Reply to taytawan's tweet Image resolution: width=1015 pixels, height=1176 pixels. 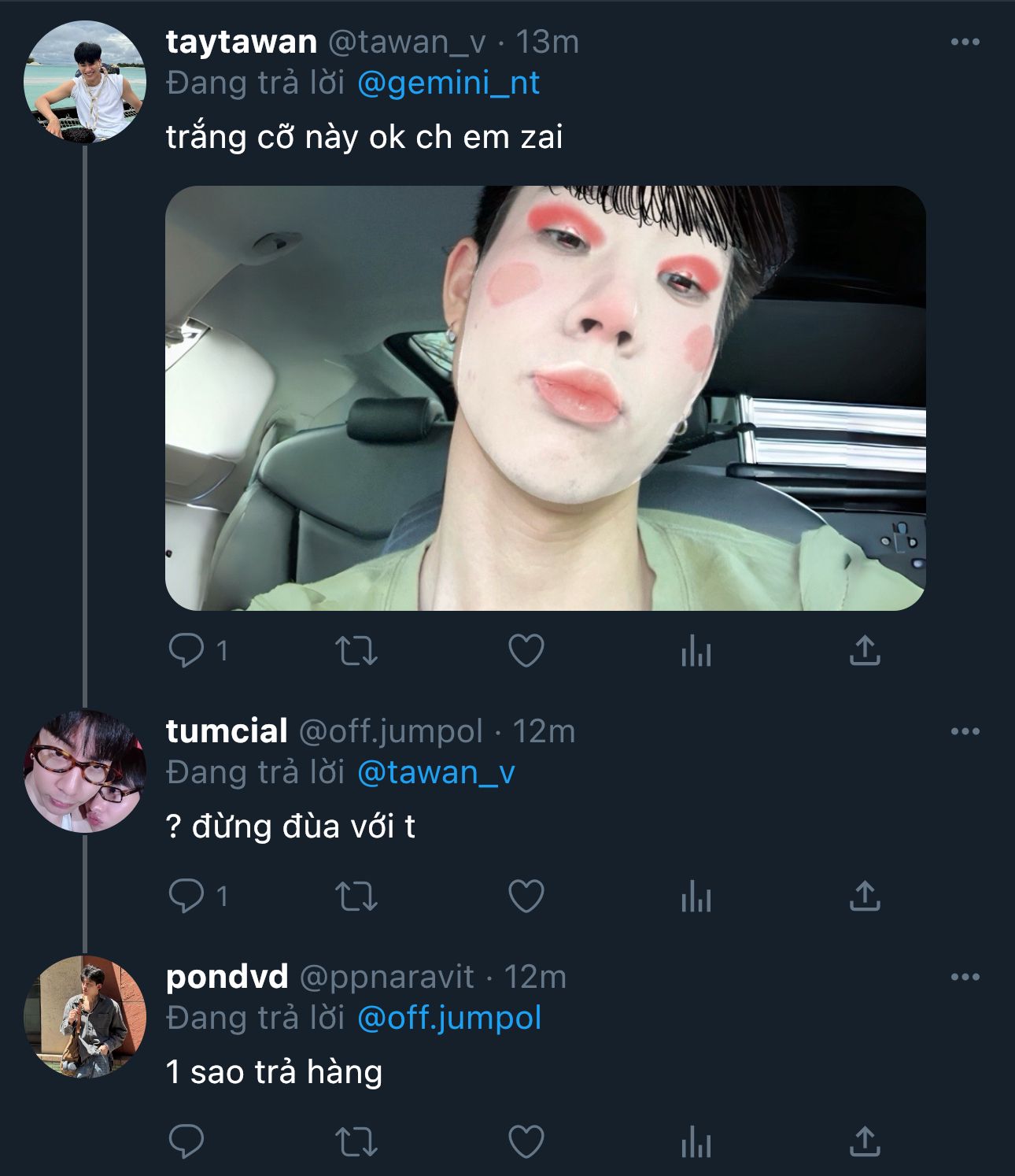click(x=186, y=651)
